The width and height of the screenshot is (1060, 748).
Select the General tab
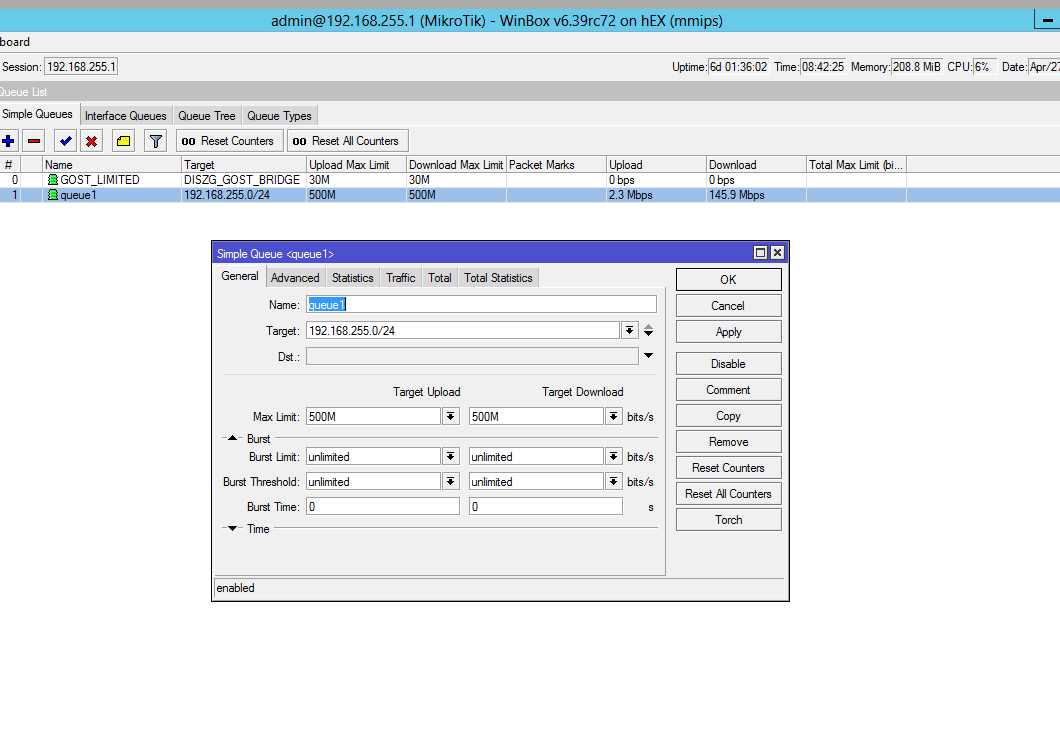240,276
